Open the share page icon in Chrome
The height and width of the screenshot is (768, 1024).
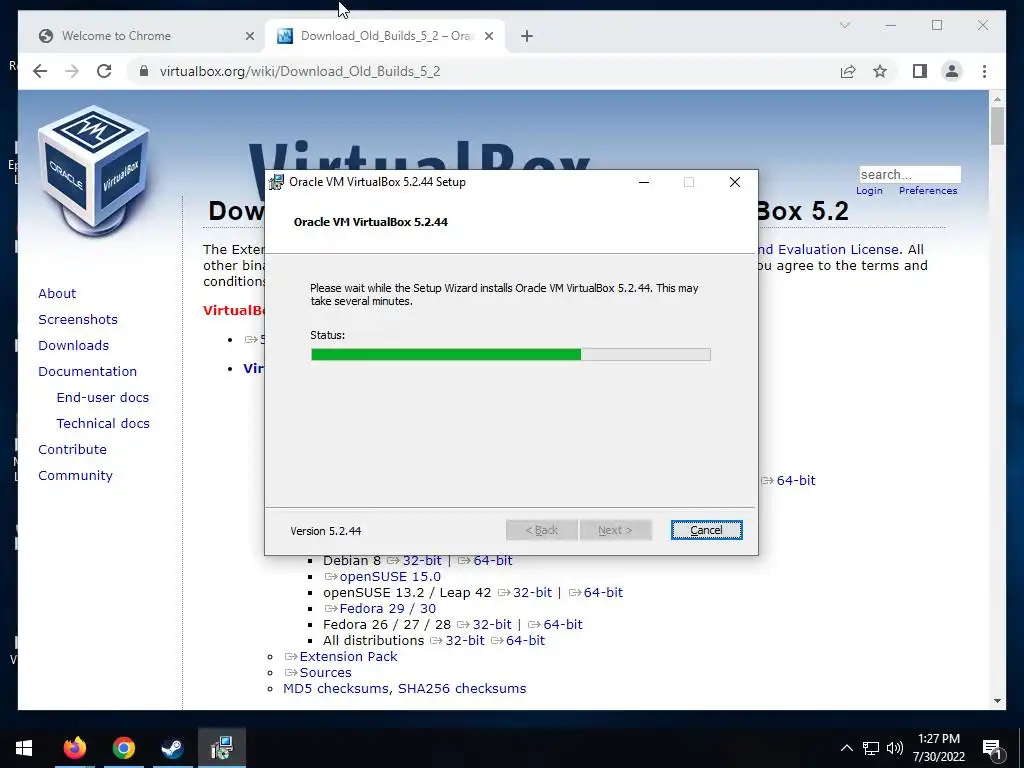click(x=848, y=71)
